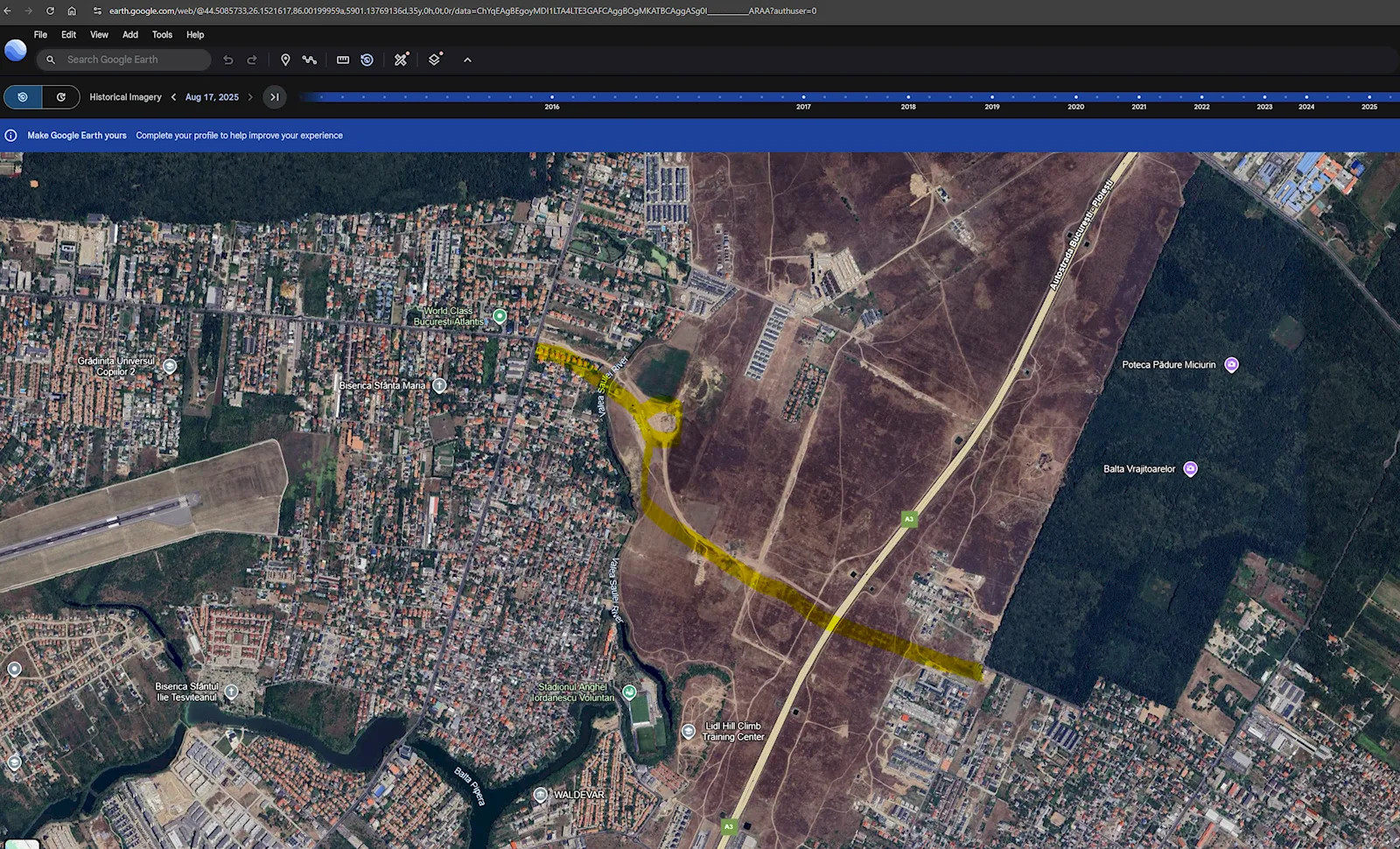The width and height of the screenshot is (1400, 849).
Task: Switch to timelapse mode toggle button
Action: pos(61,97)
